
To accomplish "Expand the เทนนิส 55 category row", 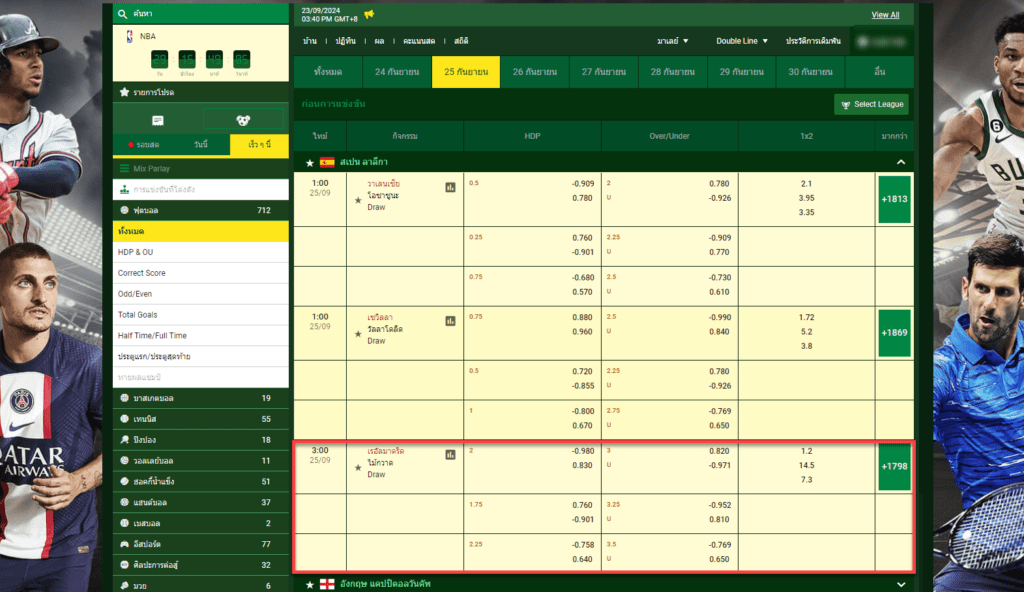I will click(x=200, y=419).
